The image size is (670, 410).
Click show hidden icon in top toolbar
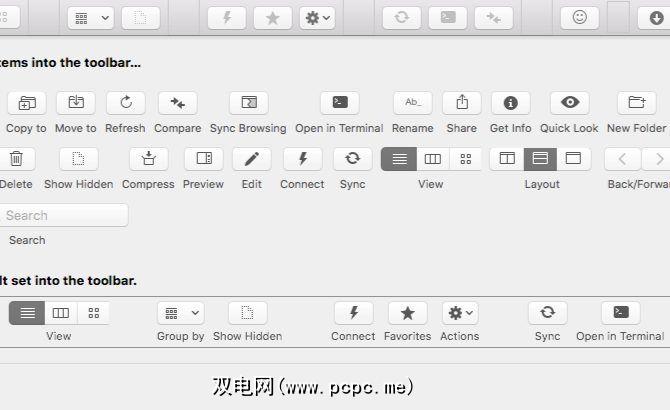click(x=141, y=18)
